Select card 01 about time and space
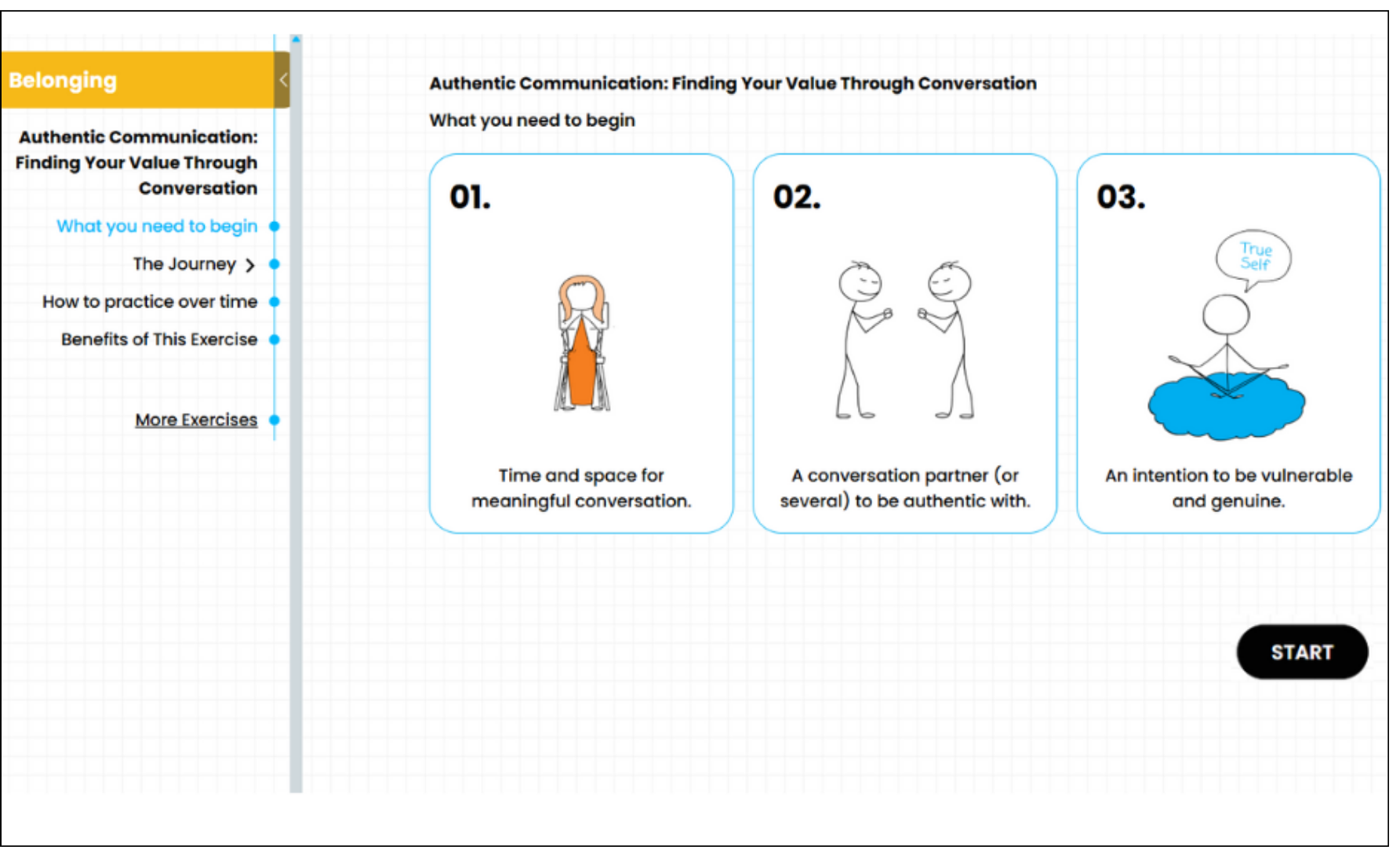The image size is (1400, 847). [581, 344]
